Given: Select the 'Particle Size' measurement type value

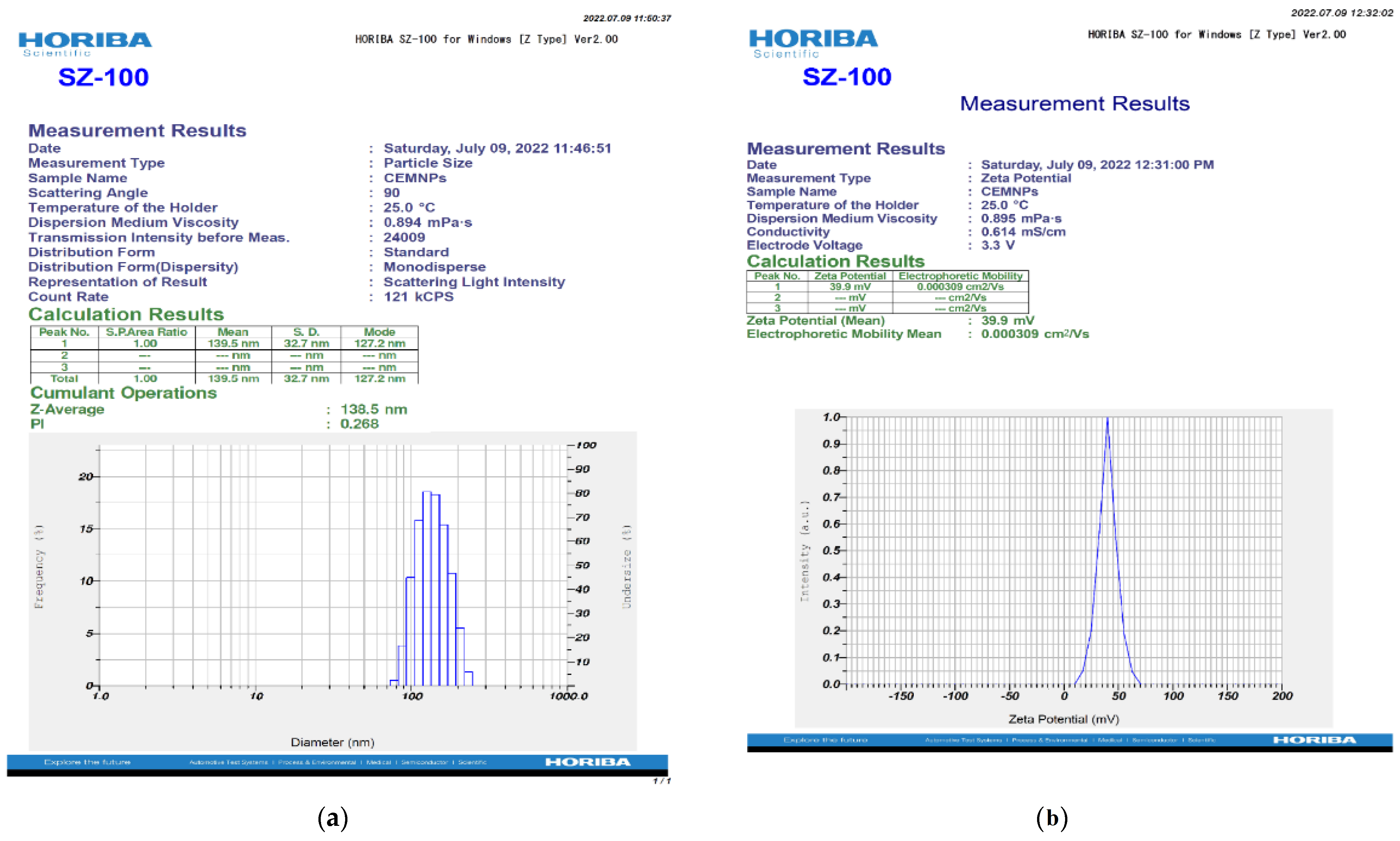Looking at the screenshot, I should coord(428,163).
